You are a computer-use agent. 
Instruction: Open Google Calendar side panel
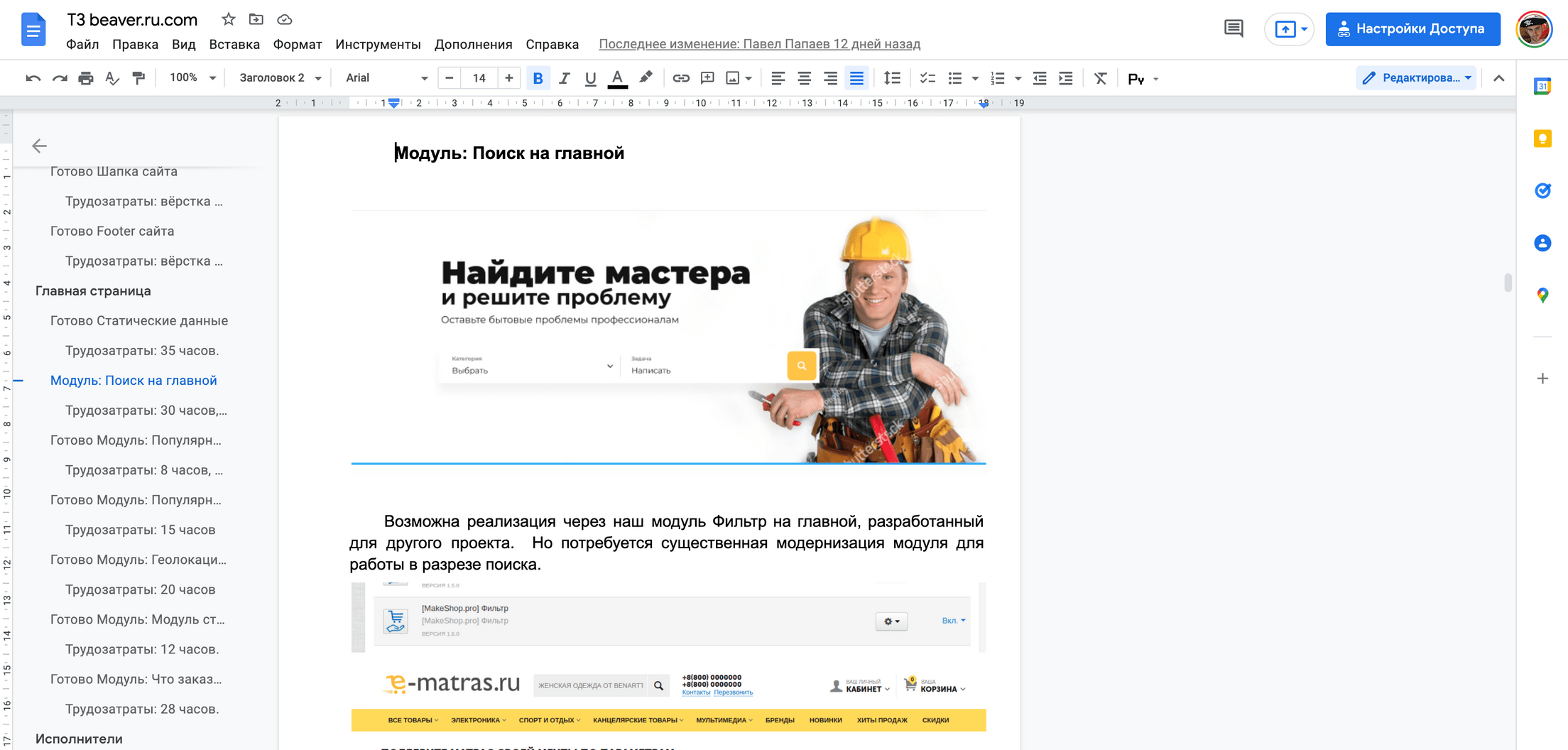(1542, 87)
